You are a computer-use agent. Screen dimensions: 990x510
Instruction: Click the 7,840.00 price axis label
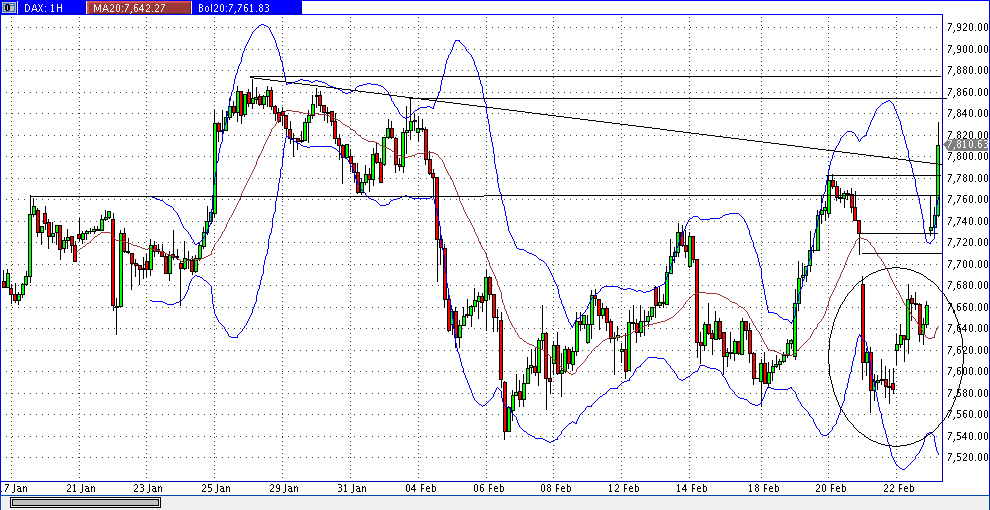click(x=966, y=113)
